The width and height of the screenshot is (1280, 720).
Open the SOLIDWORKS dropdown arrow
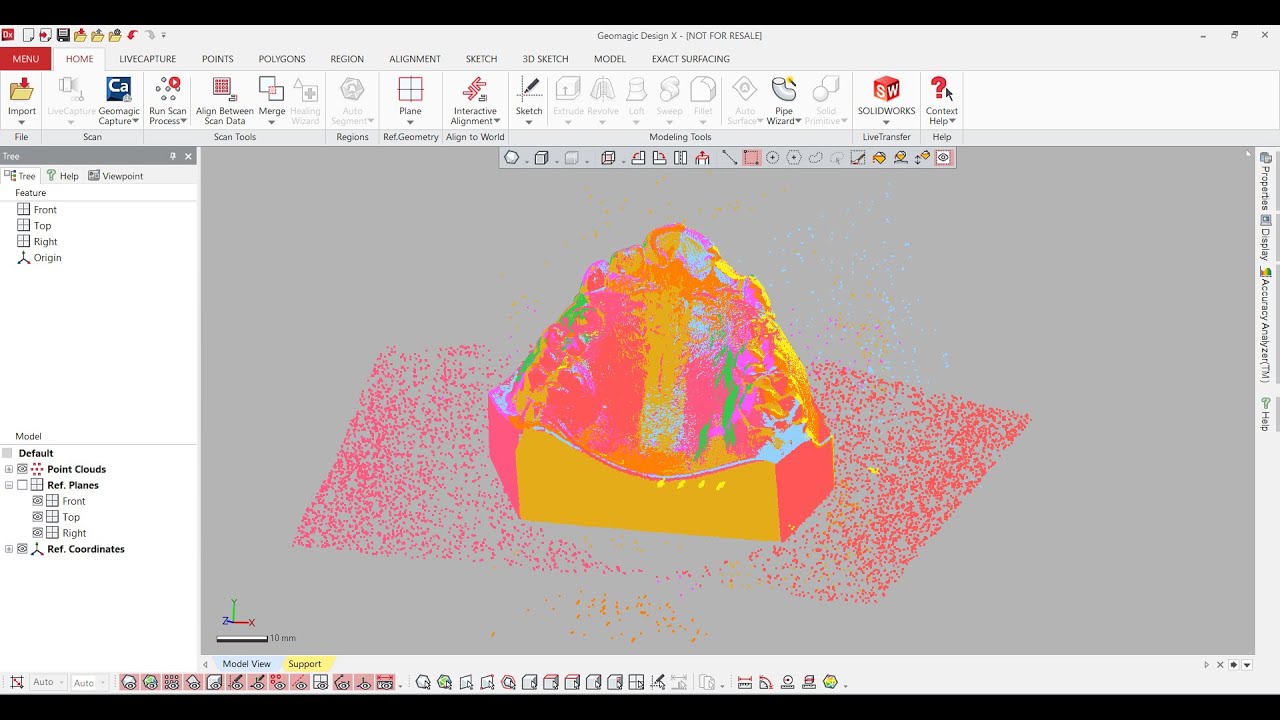886,122
